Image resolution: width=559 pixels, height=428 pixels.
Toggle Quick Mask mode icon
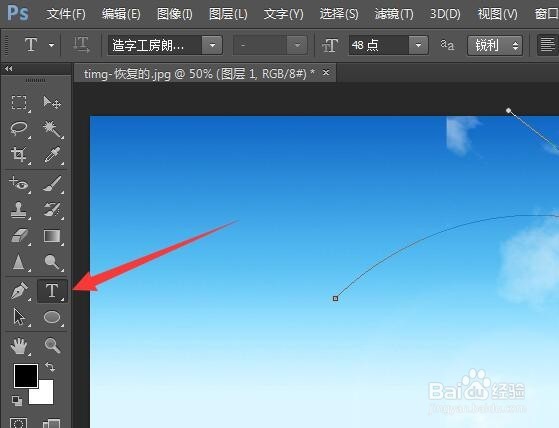pos(19,423)
